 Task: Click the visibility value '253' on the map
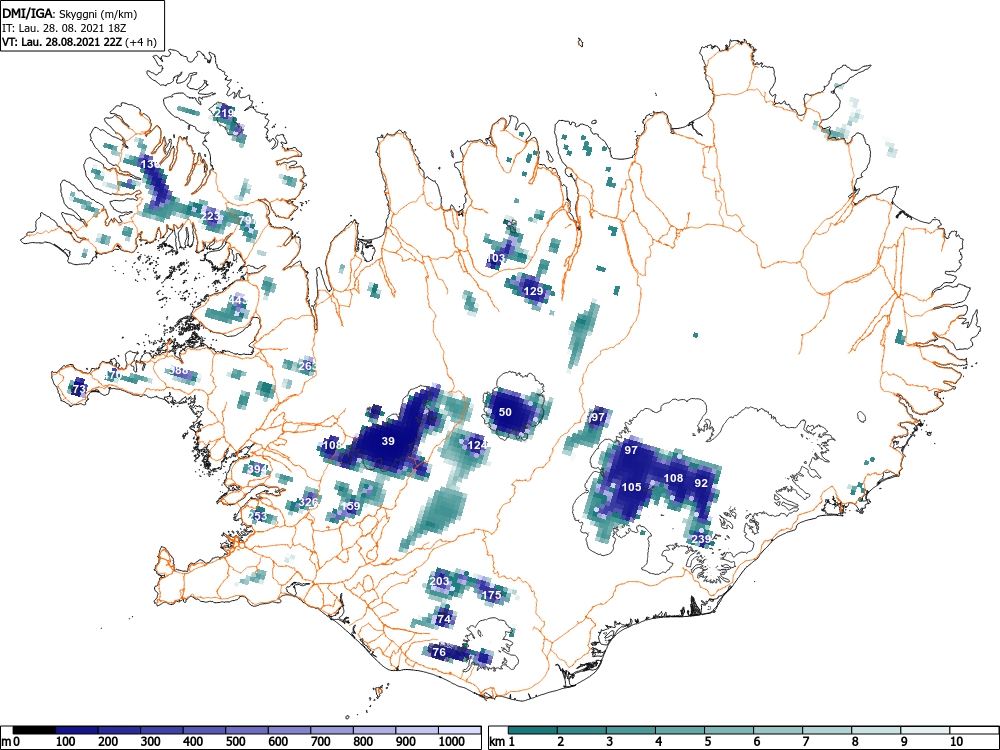point(257,516)
